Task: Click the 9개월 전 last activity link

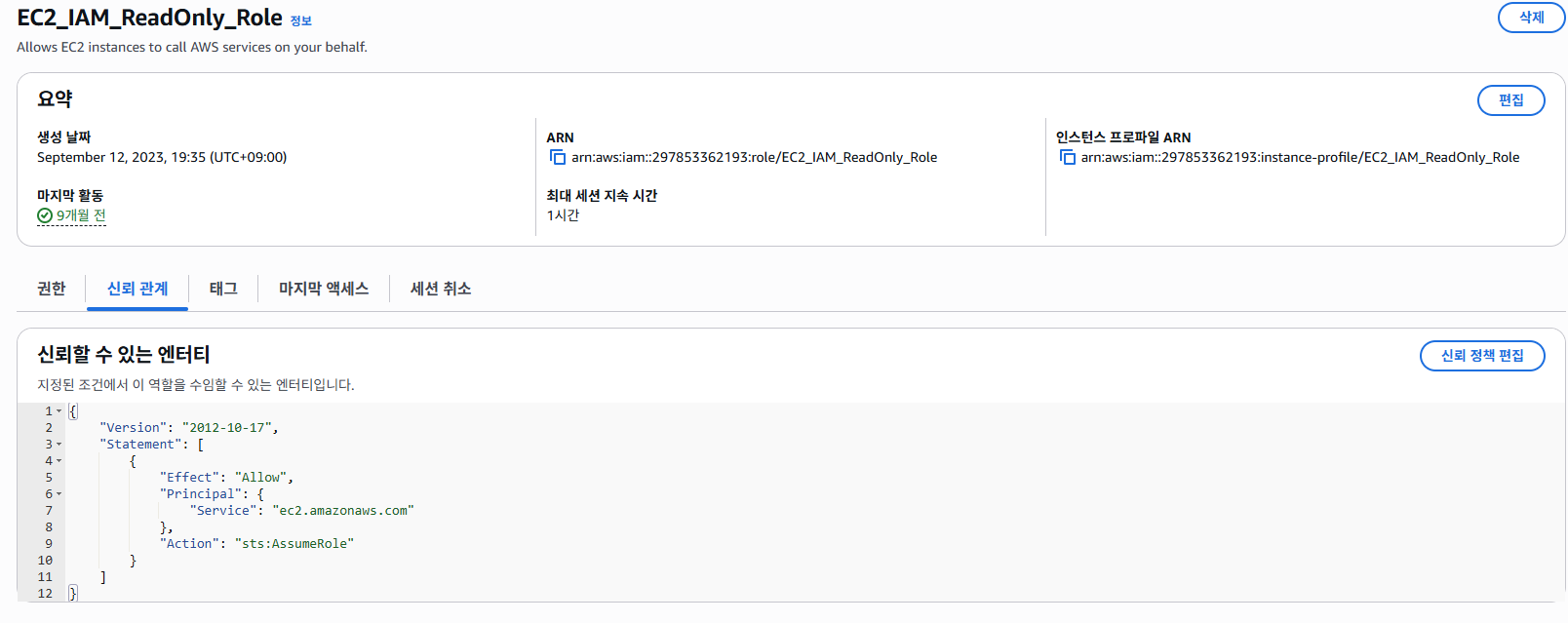Action: point(81,215)
